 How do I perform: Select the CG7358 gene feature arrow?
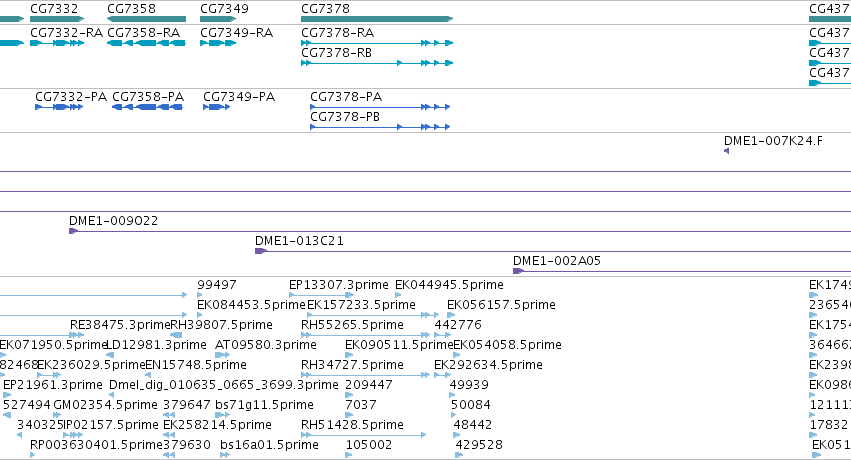[147, 19]
